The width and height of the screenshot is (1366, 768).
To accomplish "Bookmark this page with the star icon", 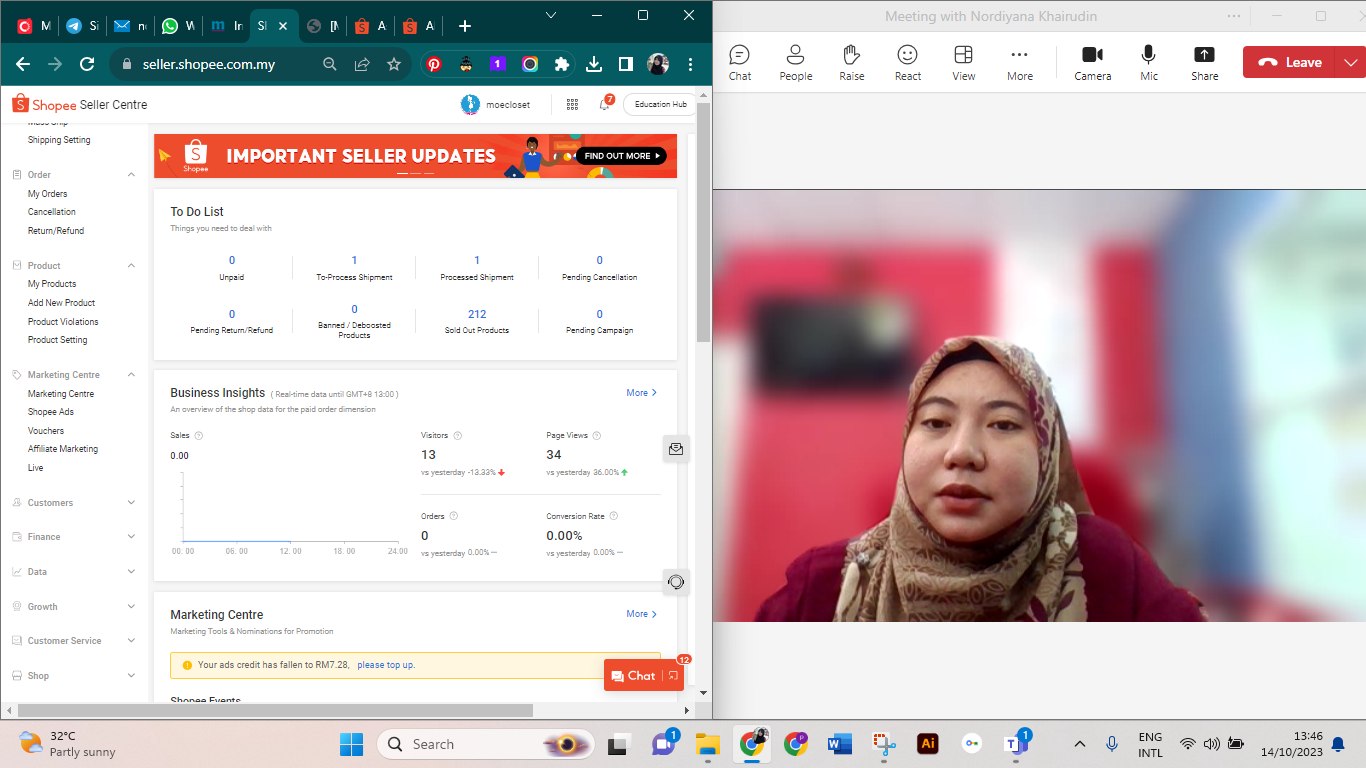I will pyautogui.click(x=394, y=64).
